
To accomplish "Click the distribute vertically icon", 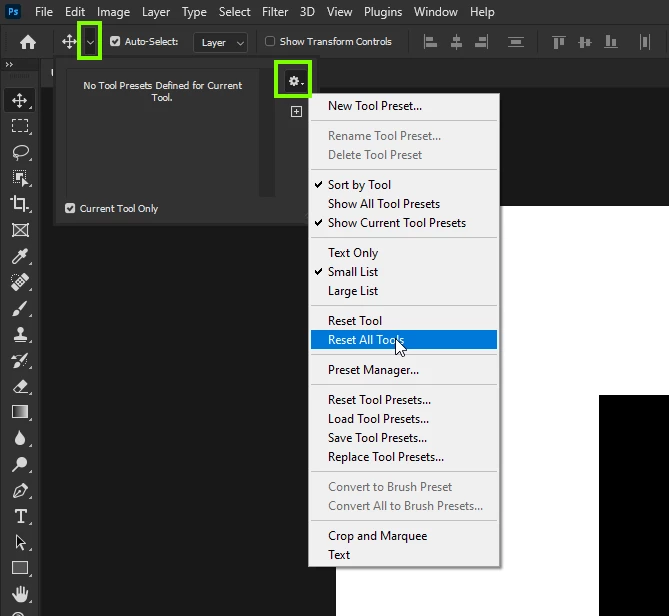I will point(516,42).
